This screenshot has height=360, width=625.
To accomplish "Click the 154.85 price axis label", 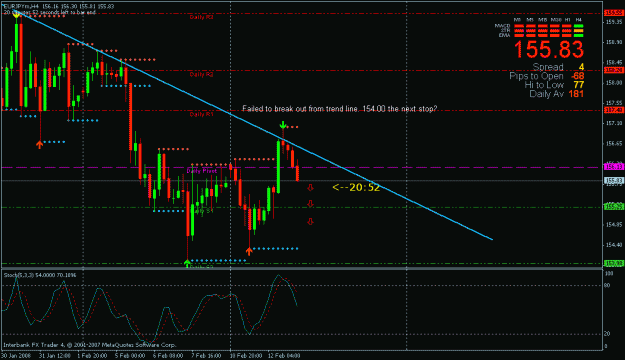I will point(614,224).
